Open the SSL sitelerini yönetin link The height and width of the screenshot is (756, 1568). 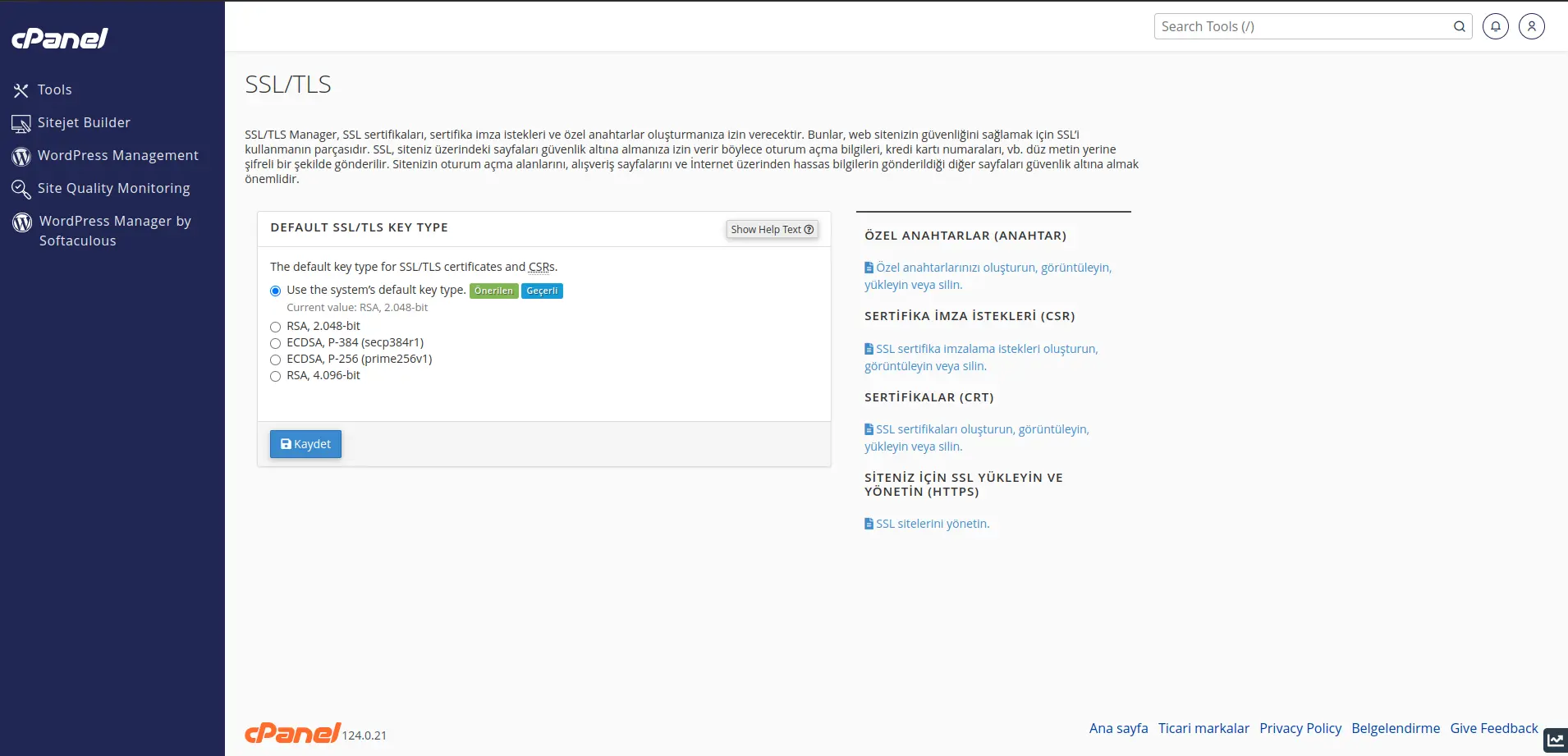pyautogui.click(x=933, y=524)
